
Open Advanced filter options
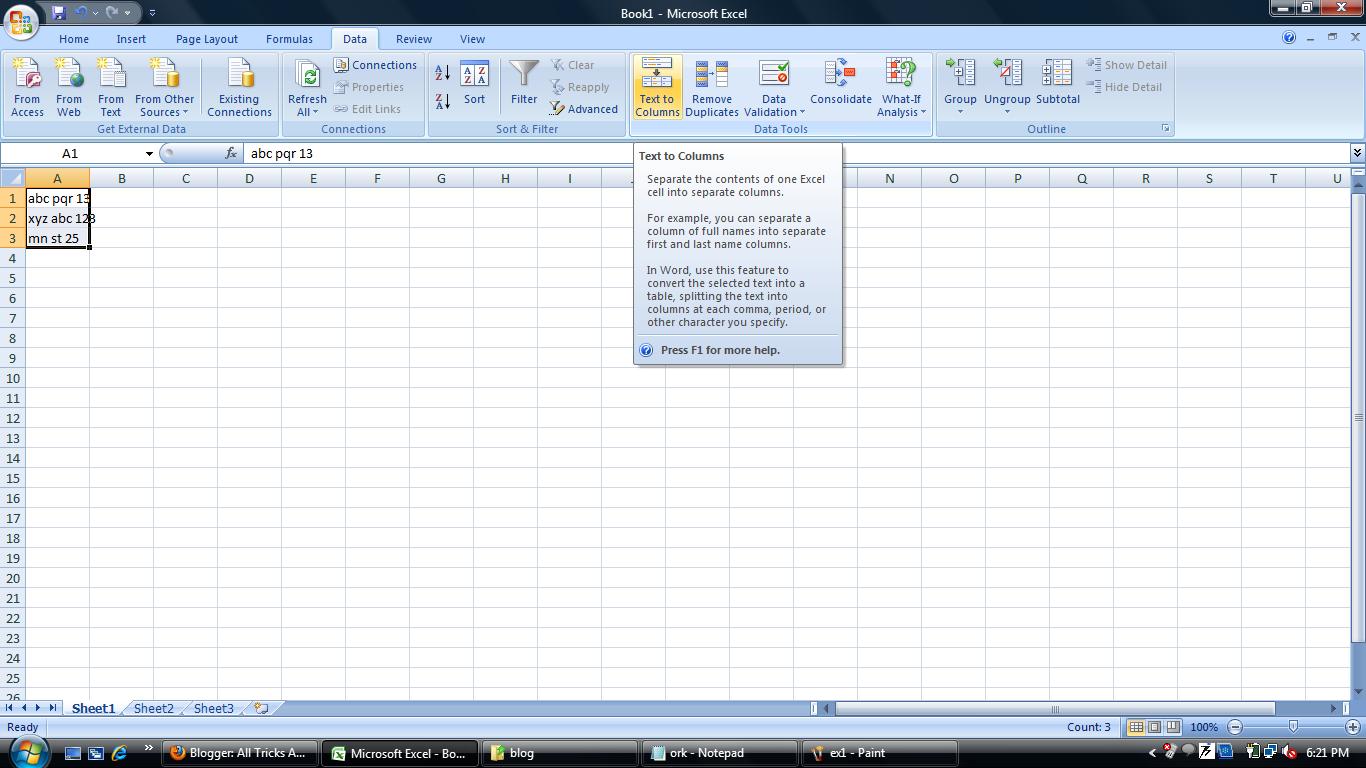584,109
